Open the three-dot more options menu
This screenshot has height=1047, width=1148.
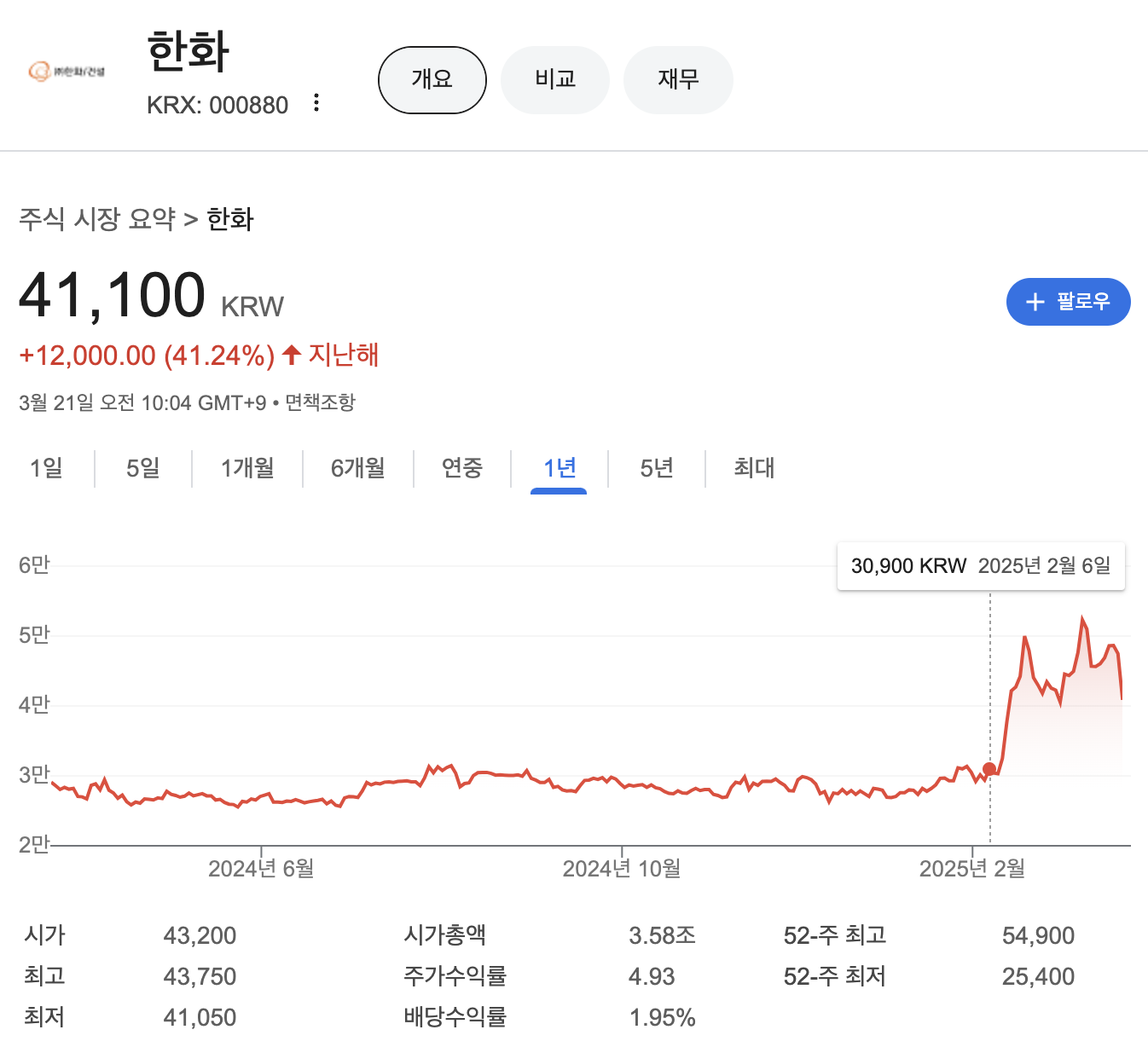click(316, 103)
